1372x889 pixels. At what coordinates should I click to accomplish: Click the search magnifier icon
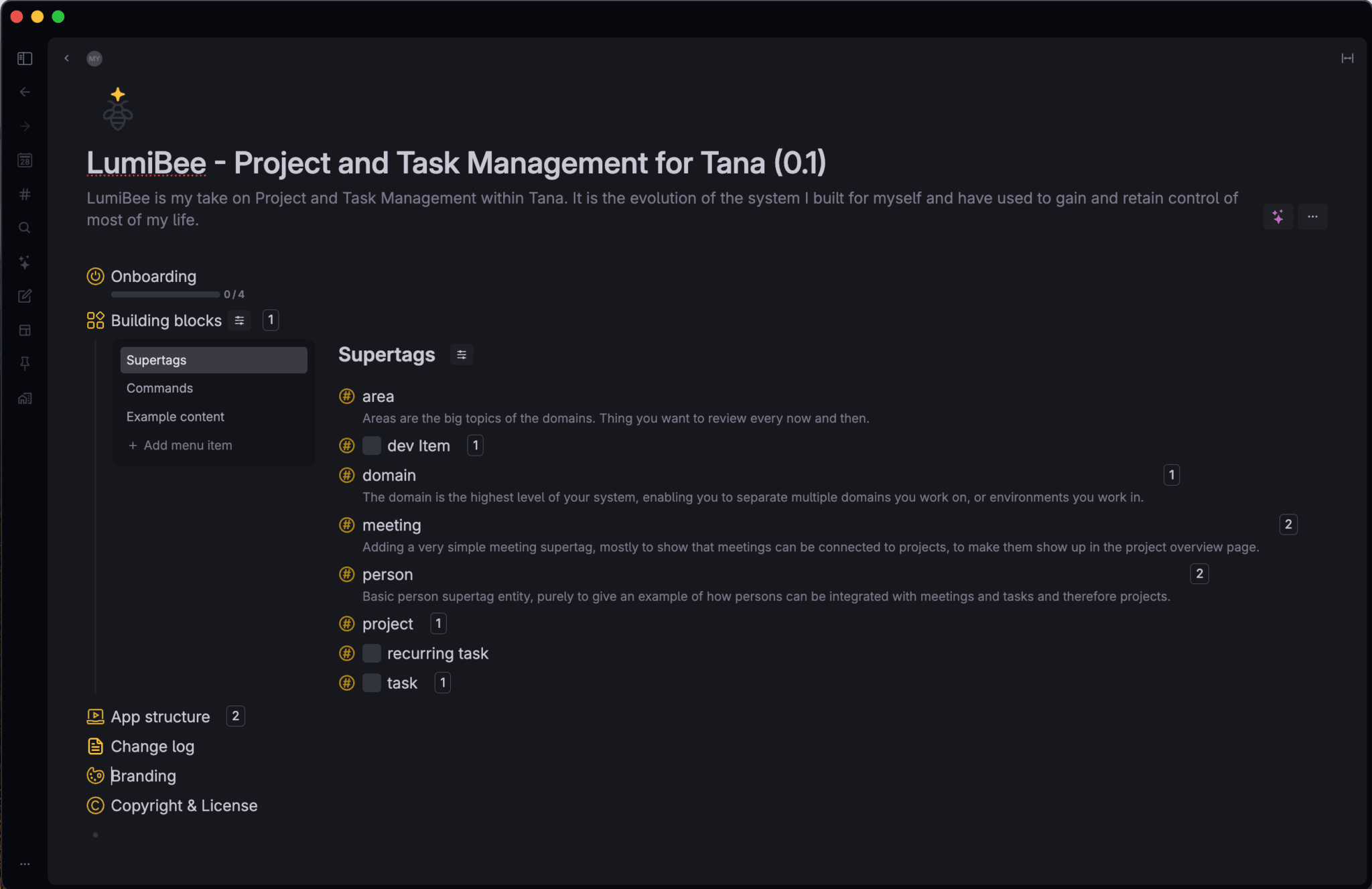coord(25,228)
